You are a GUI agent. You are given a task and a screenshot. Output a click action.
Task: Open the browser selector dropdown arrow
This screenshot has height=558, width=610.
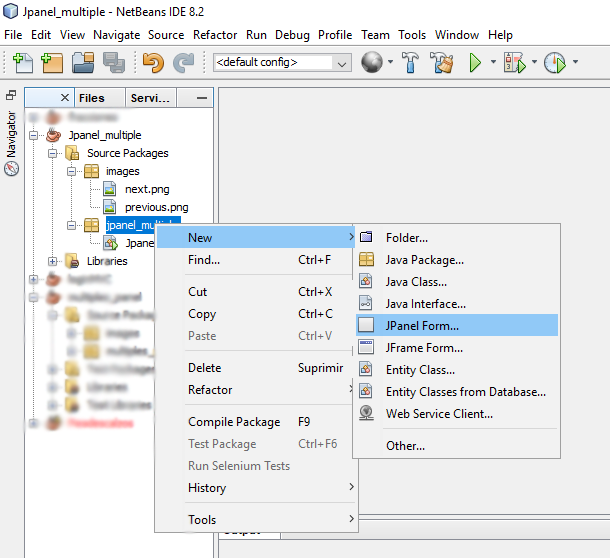[x=390, y=62]
